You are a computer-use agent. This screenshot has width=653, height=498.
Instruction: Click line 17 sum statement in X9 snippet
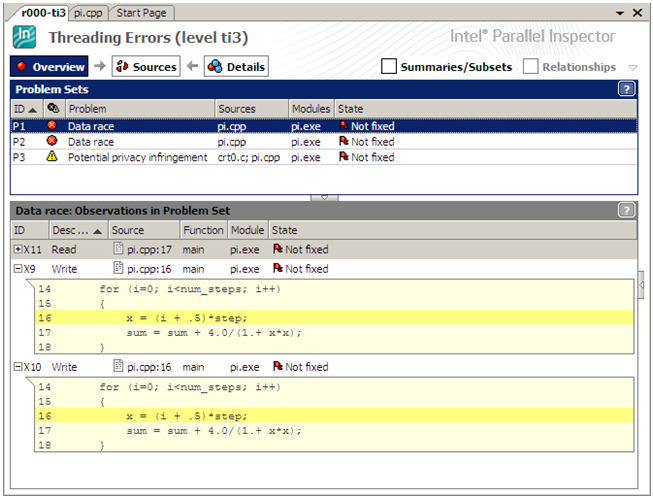(x=214, y=333)
